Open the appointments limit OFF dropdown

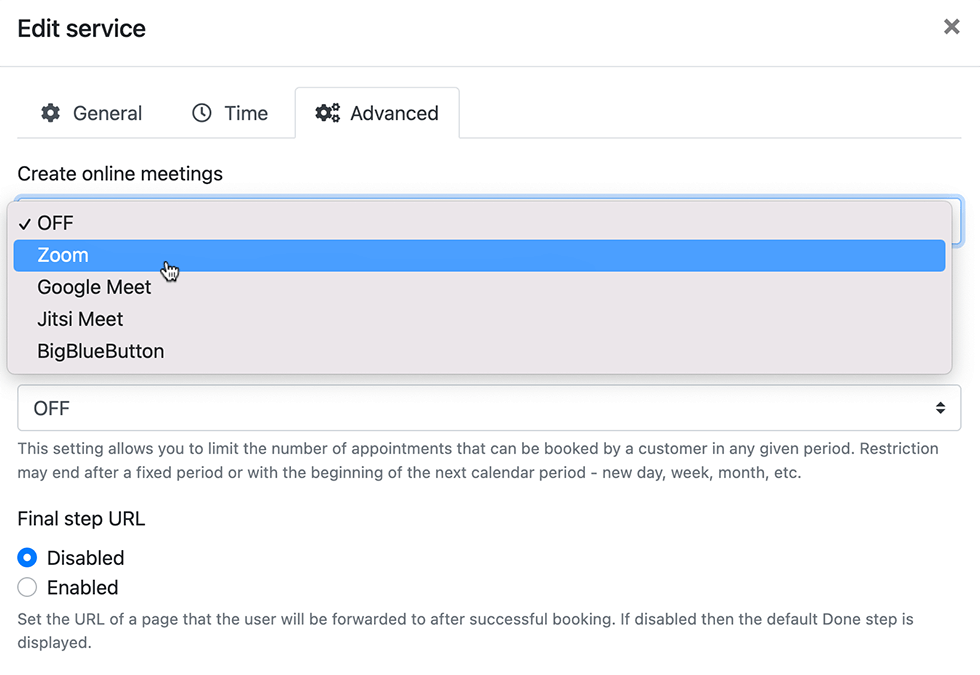[x=488, y=408]
